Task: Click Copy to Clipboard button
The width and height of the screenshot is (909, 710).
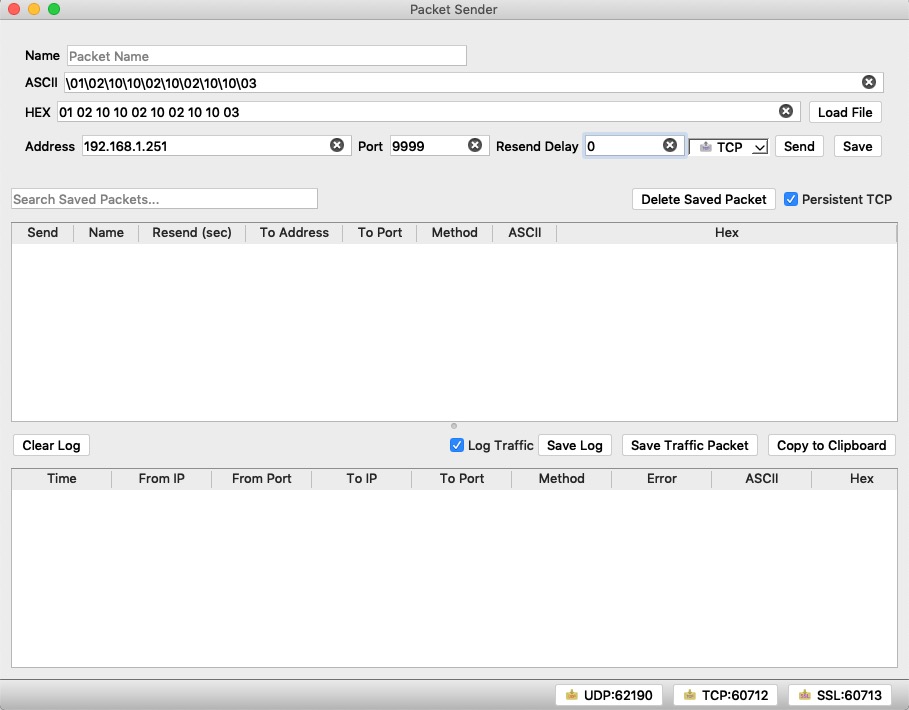Action: click(x=831, y=445)
